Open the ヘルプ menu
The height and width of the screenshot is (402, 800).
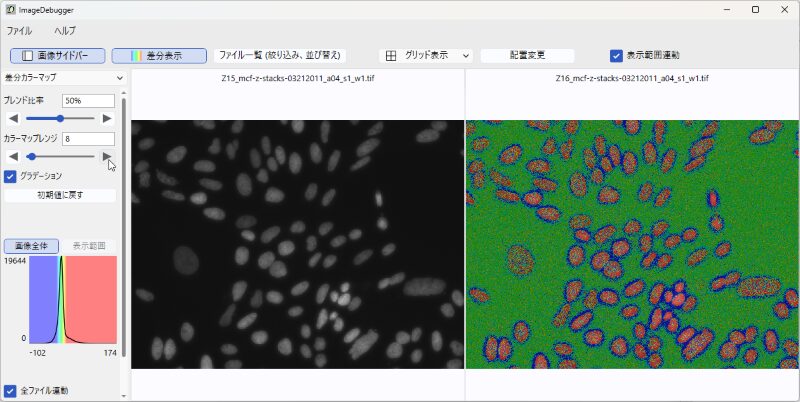[64, 31]
